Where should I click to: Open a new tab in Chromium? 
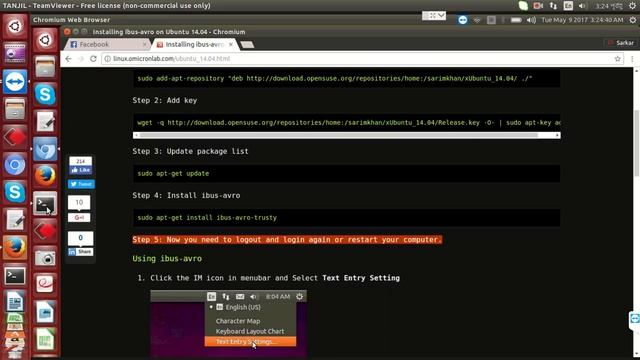pyautogui.click(x=247, y=44)
